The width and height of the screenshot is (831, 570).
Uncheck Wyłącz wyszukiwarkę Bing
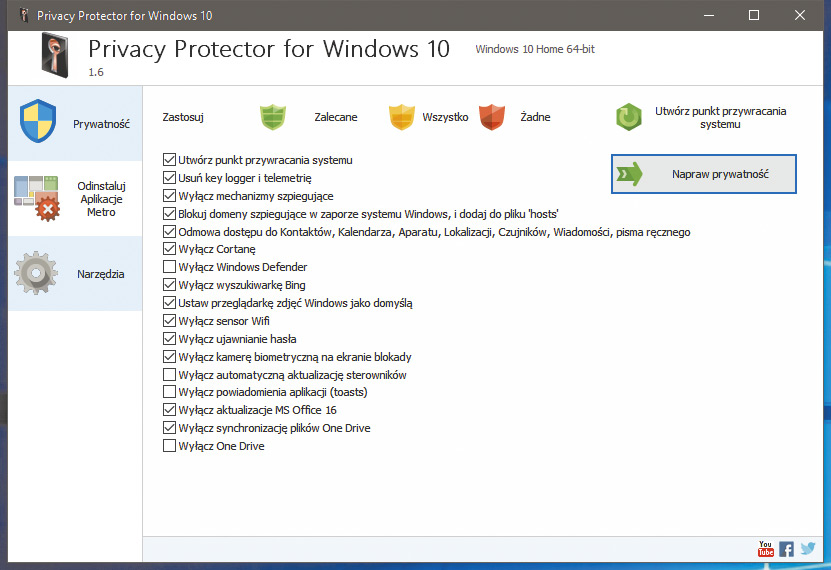[169, 285]
